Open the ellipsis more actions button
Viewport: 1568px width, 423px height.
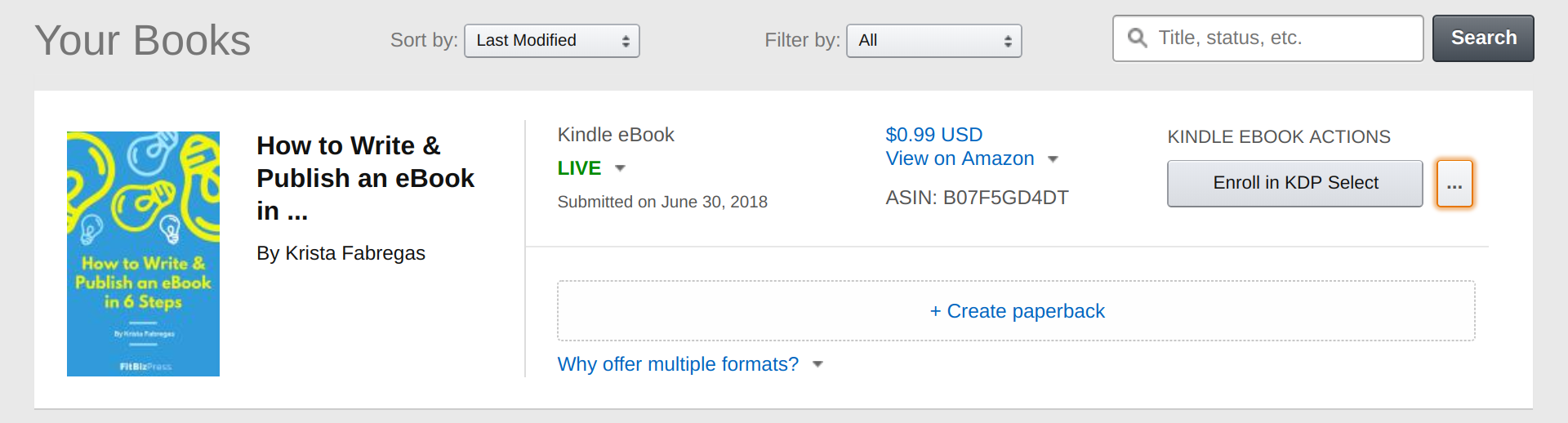point(1454,184)
